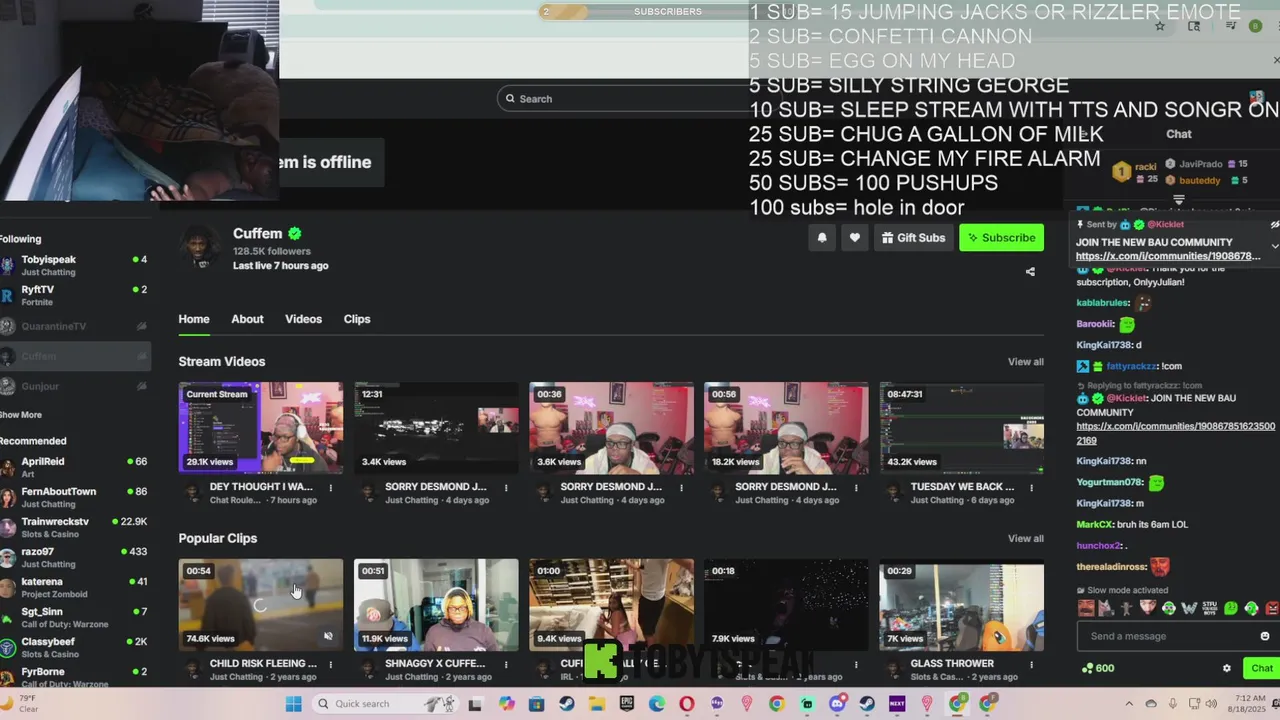Expand the gift leaderboard arrow below bauteddy
This screenshot has height=720, width=1280.
tap(1179, 200)
